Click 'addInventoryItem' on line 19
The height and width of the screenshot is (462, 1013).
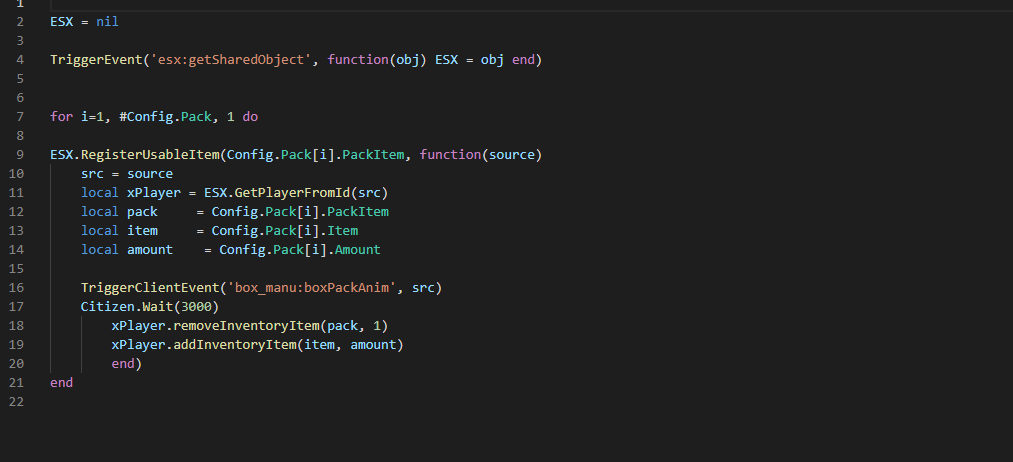(235, 344)
